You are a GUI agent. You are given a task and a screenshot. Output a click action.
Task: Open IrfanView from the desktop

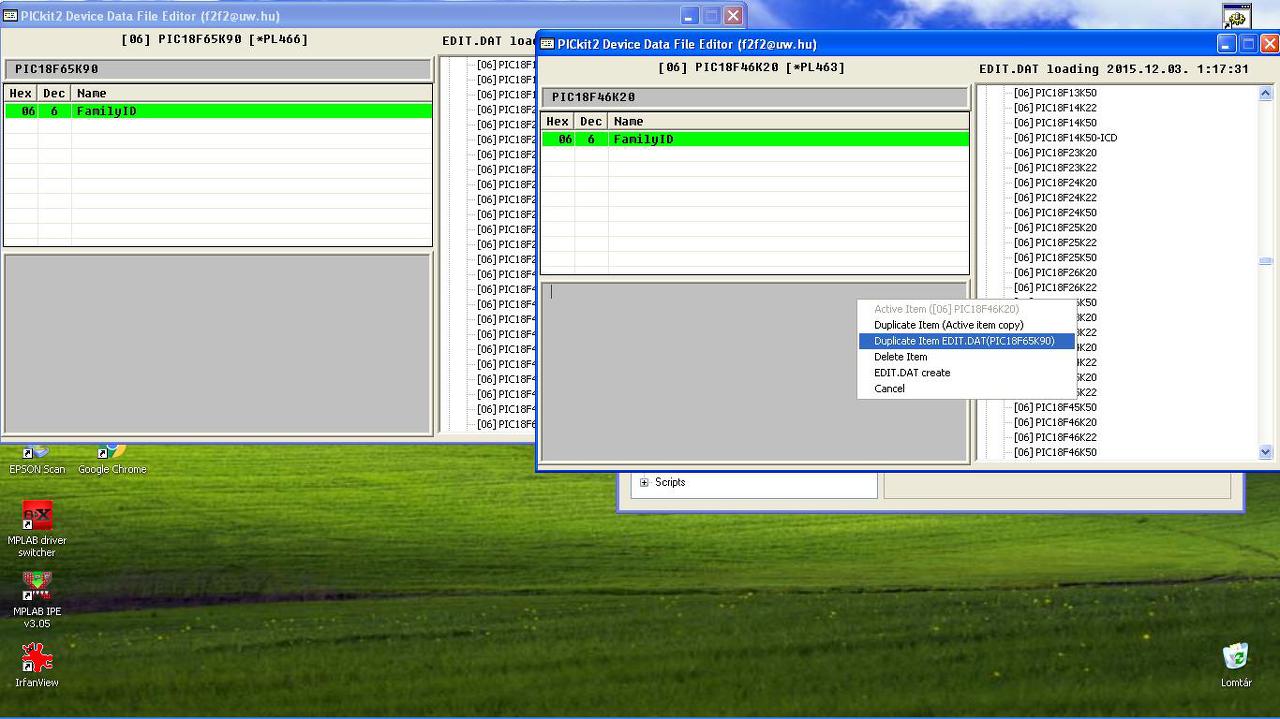[x=37, y=664]
